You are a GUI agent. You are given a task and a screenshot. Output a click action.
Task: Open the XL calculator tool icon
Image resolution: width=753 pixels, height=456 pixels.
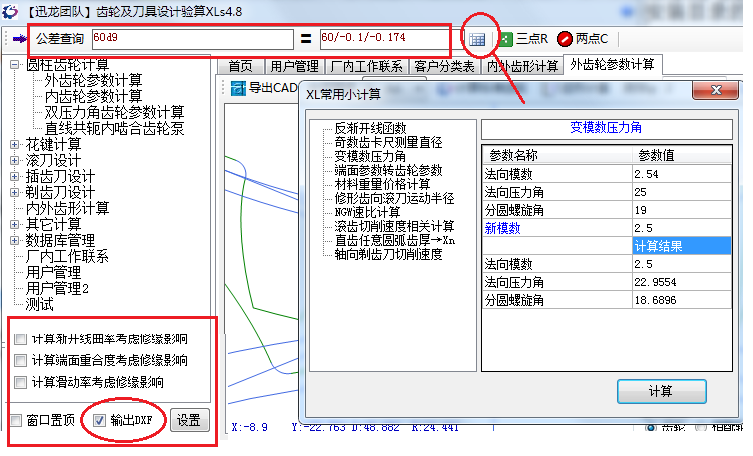(477, 39)
